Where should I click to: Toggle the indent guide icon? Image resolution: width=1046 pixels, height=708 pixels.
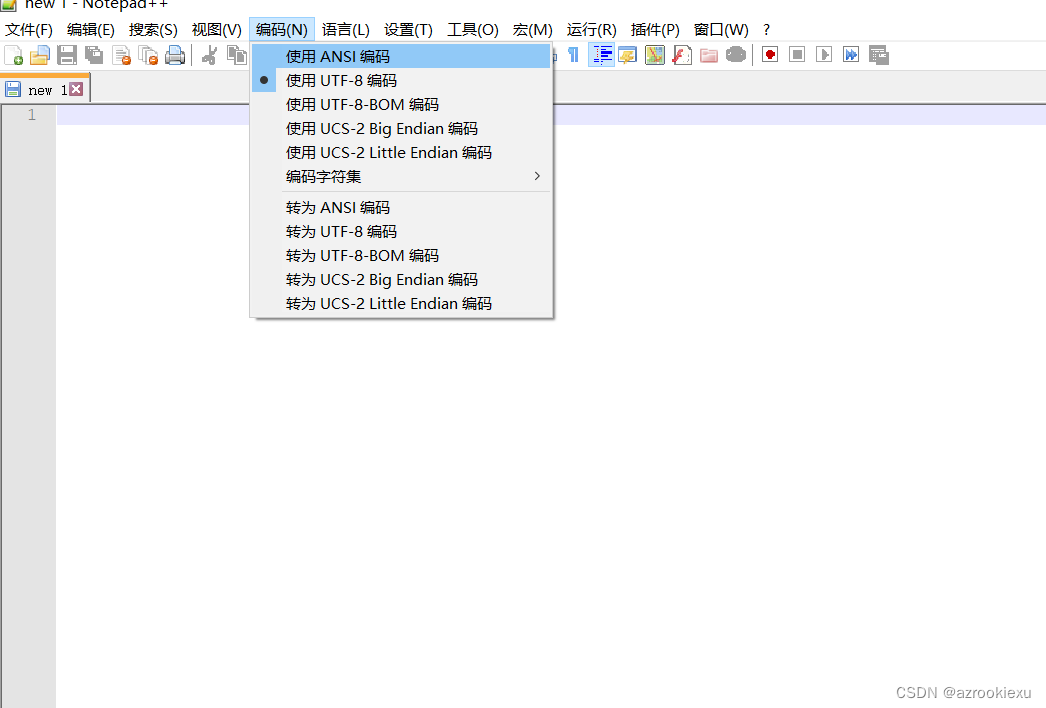tap(602, 55)
